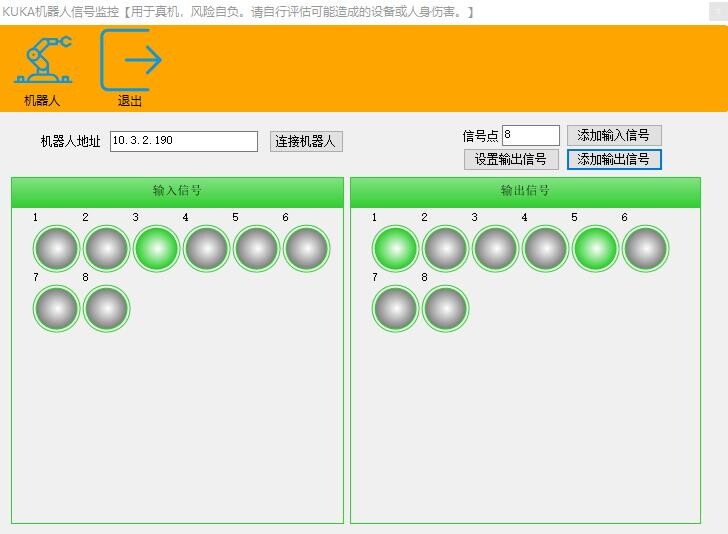The image size is (728, 534).
Task: Focus the 机器人地址 IP address field
Action: (184, 141)
